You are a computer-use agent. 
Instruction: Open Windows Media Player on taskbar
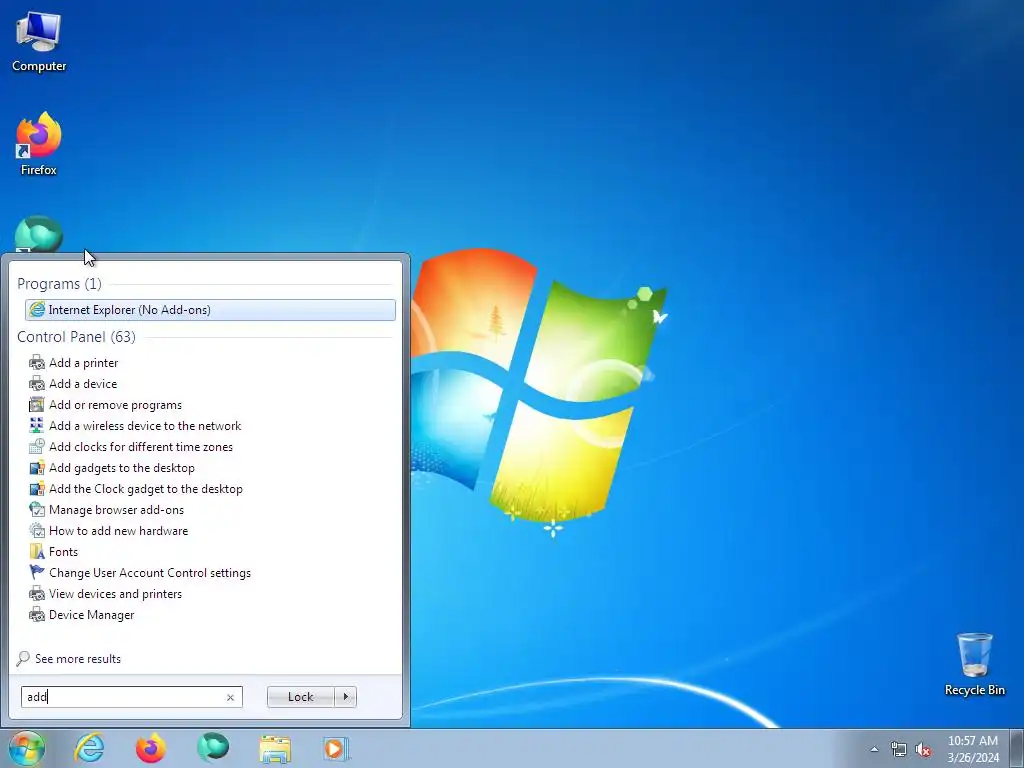(336, 748)
